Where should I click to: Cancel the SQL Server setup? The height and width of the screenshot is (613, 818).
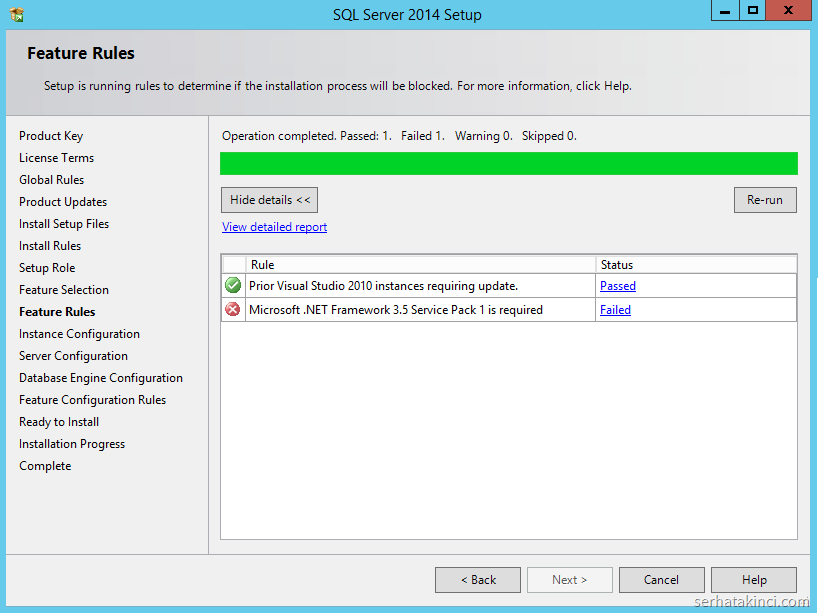(661, 580)
